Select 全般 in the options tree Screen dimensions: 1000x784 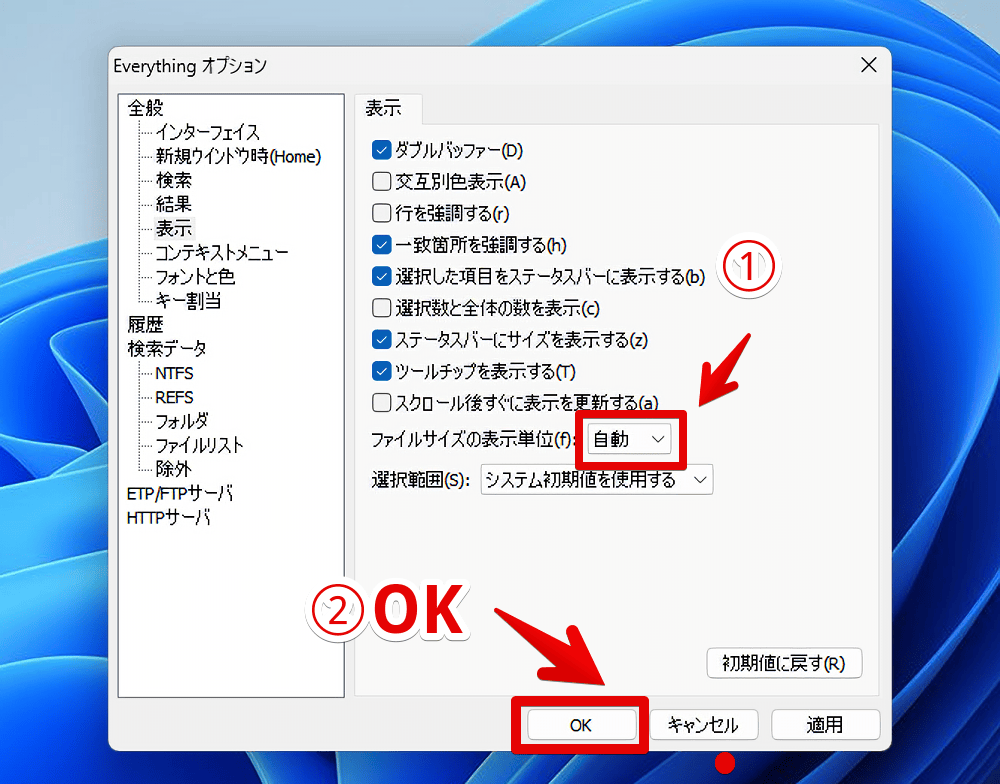[x=145, y=108]
